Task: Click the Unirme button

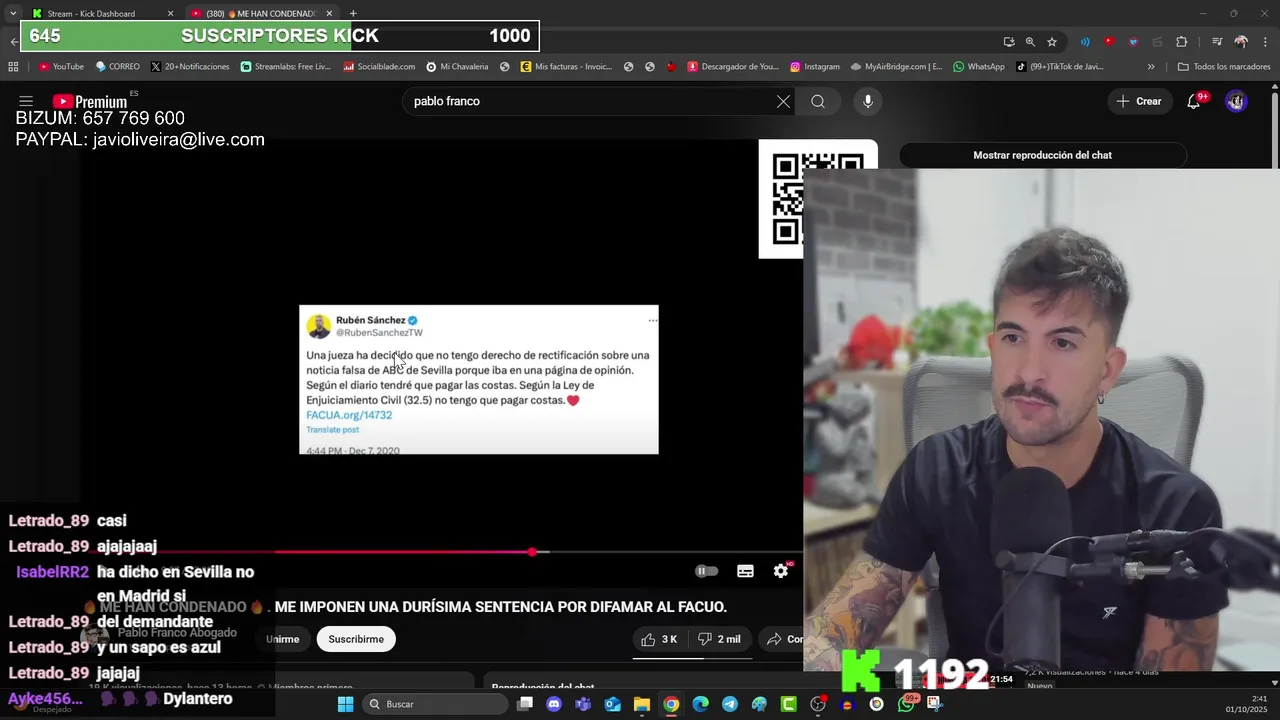Action: [x=282, y=639]
